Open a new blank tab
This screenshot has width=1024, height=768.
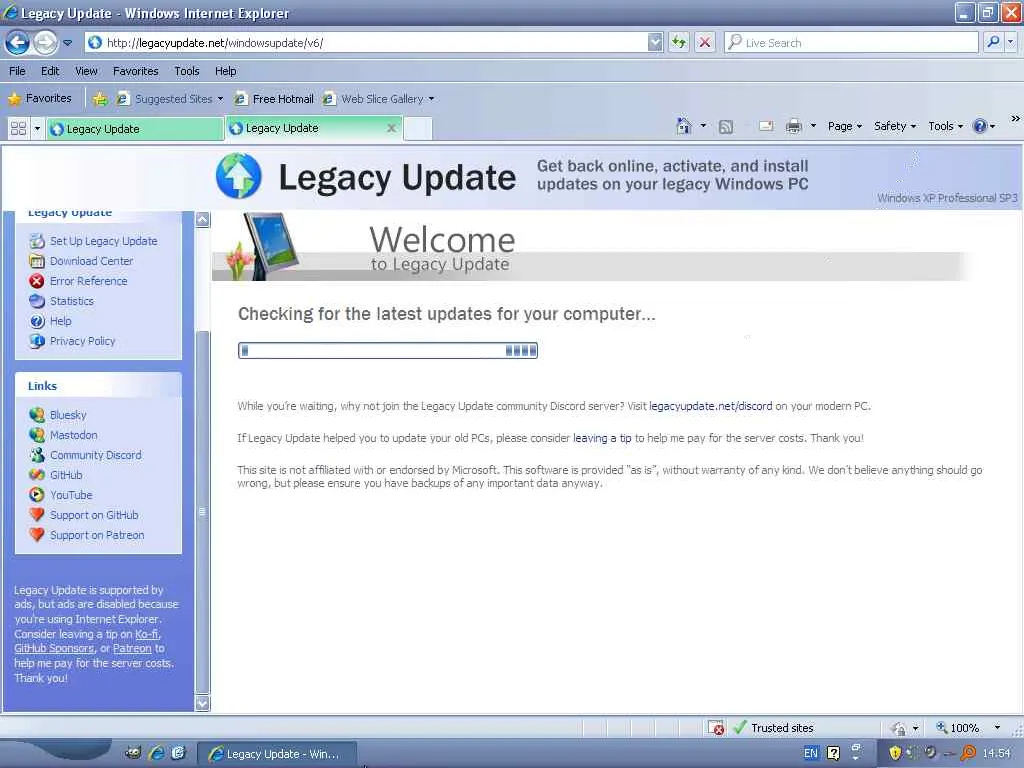click(418, 128)
